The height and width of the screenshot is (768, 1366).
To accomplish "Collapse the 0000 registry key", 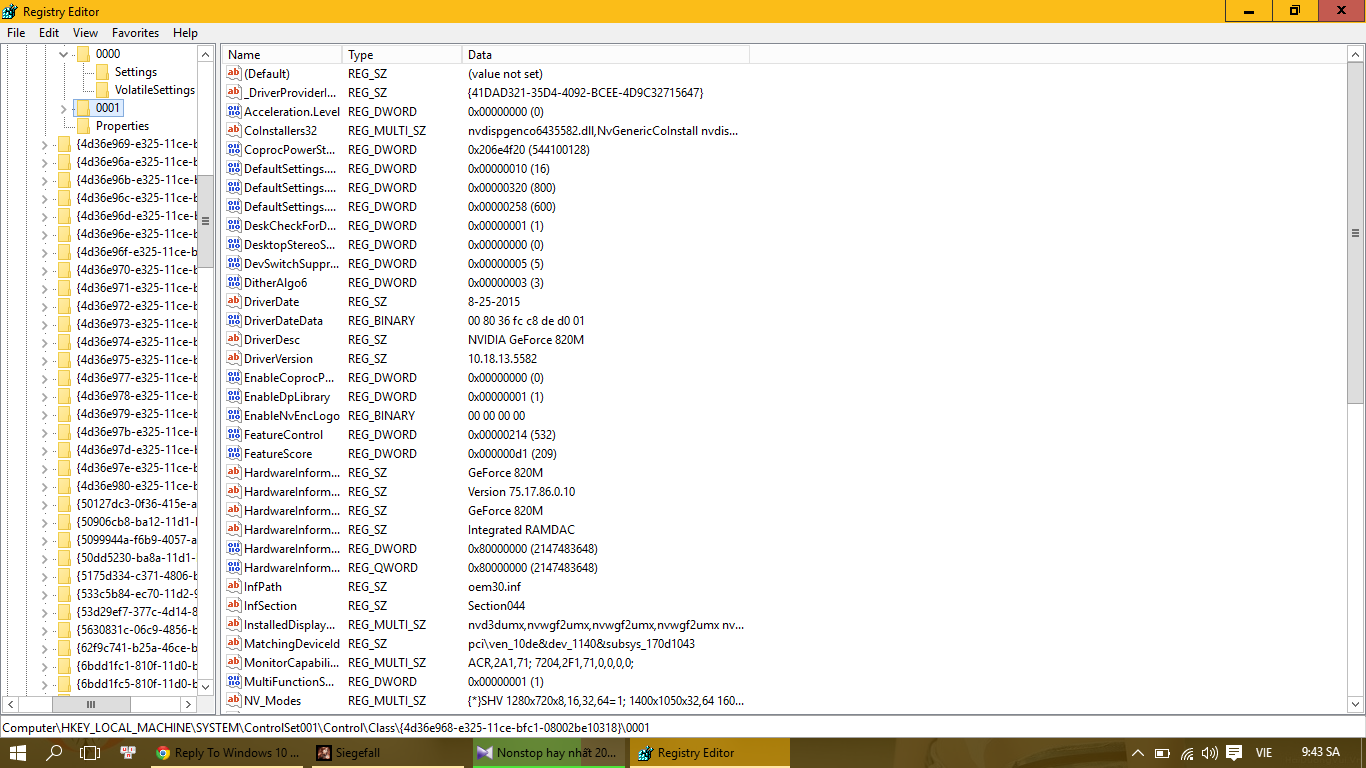I will pos(64,54).
